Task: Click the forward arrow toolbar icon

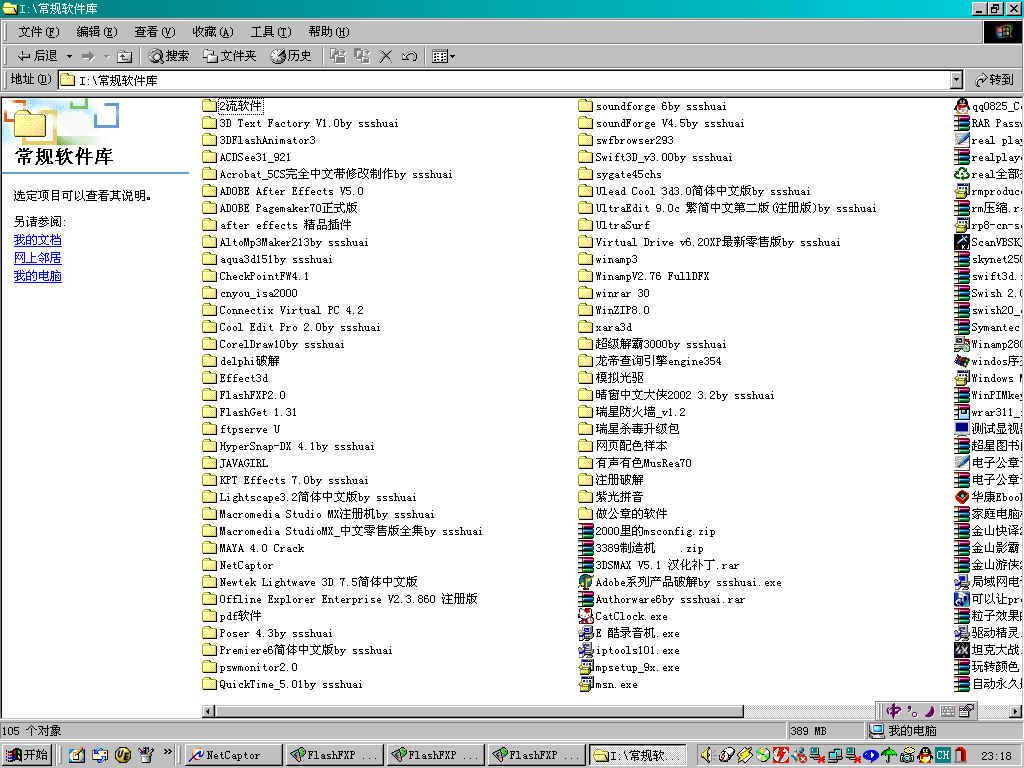Action: tap(88, 56)
